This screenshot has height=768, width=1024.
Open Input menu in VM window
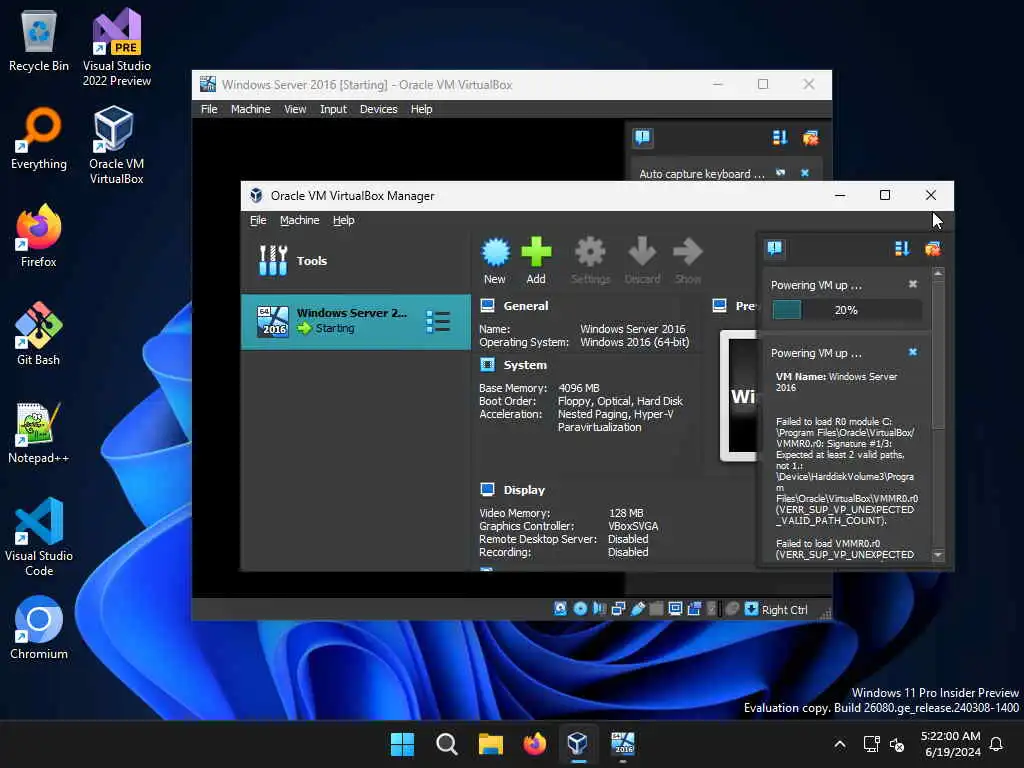[x=333, y=109]
